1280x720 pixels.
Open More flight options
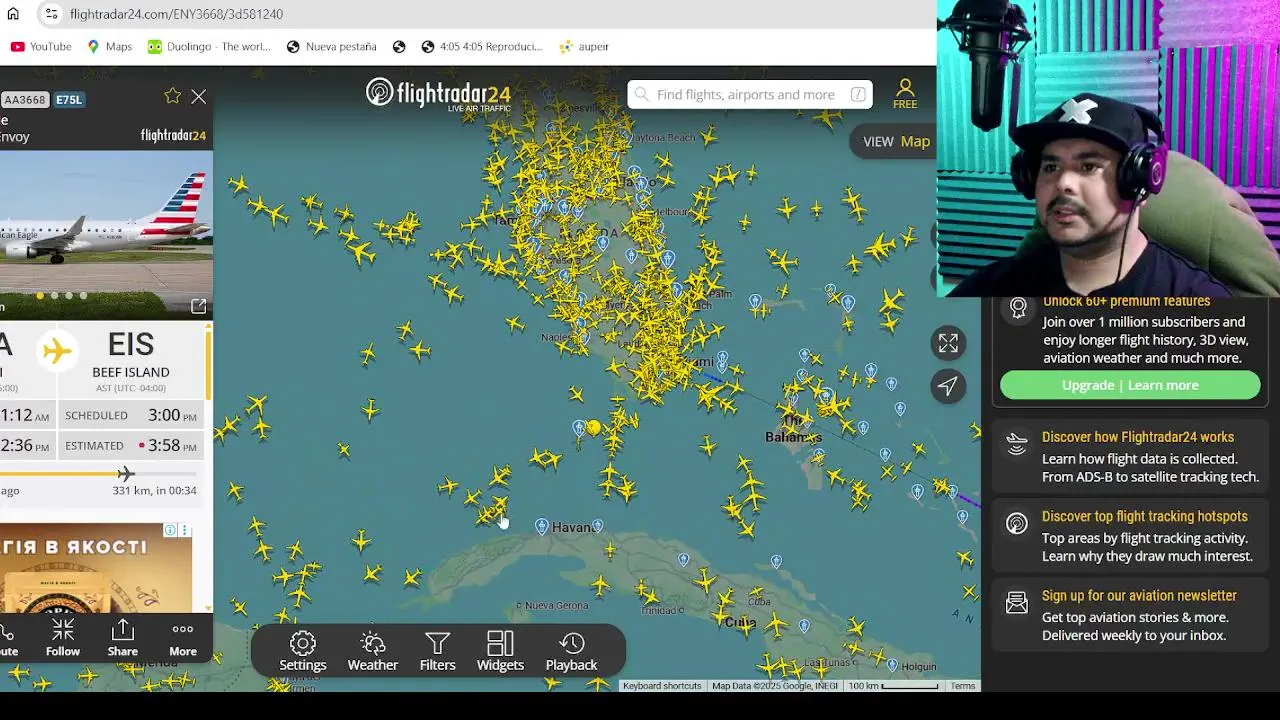coord(183,637)
